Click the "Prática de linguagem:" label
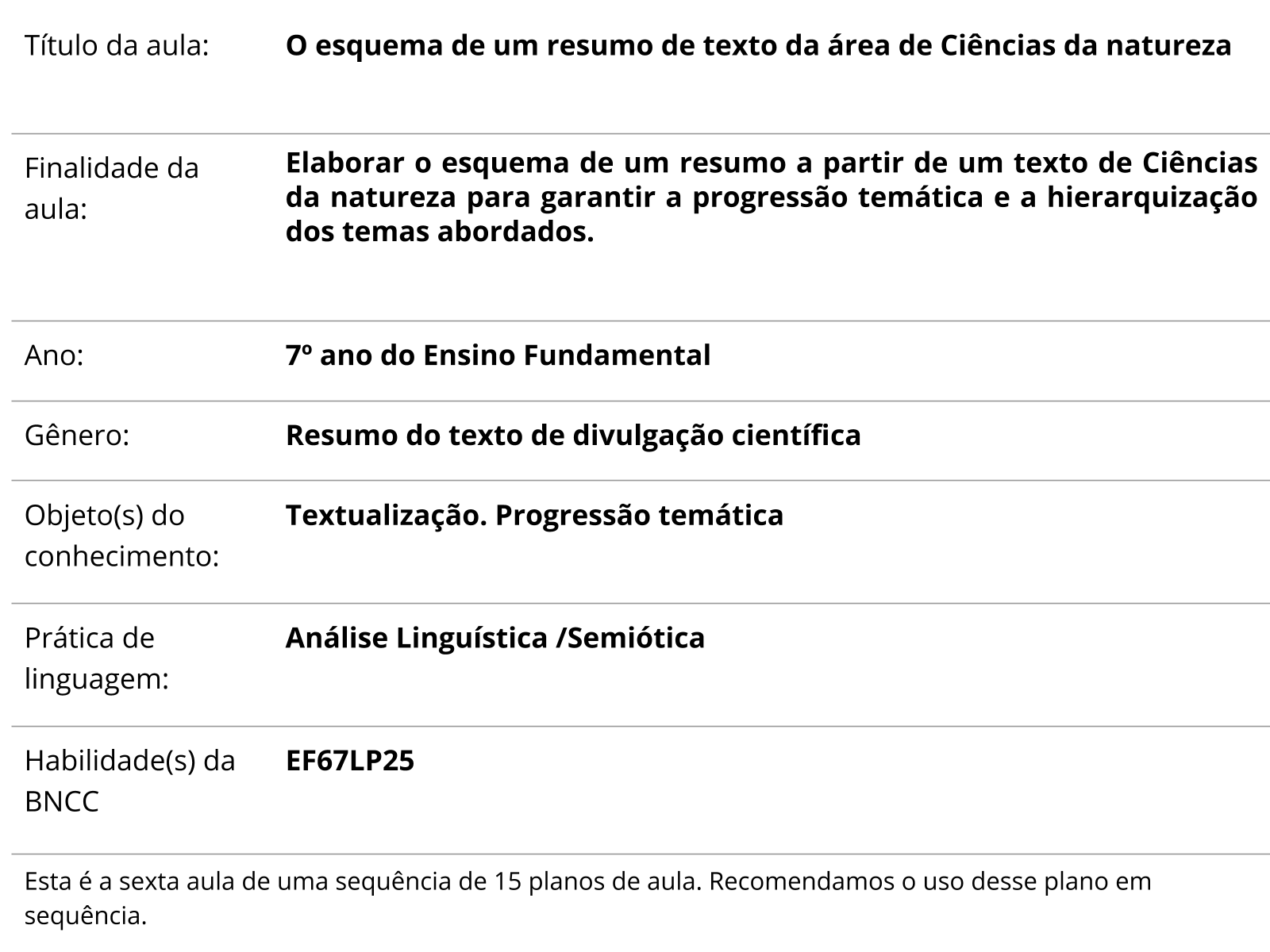 (97, 658)
